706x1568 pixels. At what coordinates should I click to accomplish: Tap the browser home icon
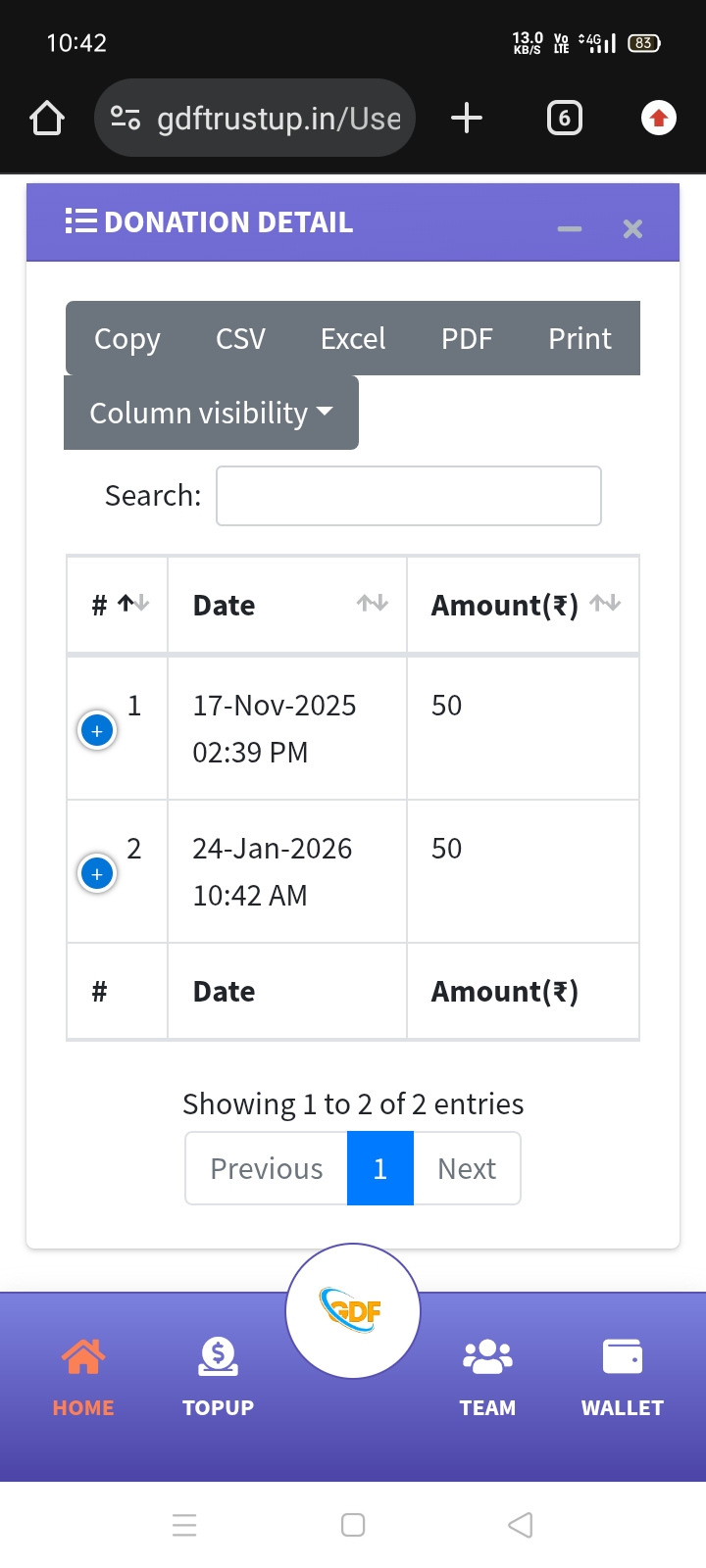(47, 119)
